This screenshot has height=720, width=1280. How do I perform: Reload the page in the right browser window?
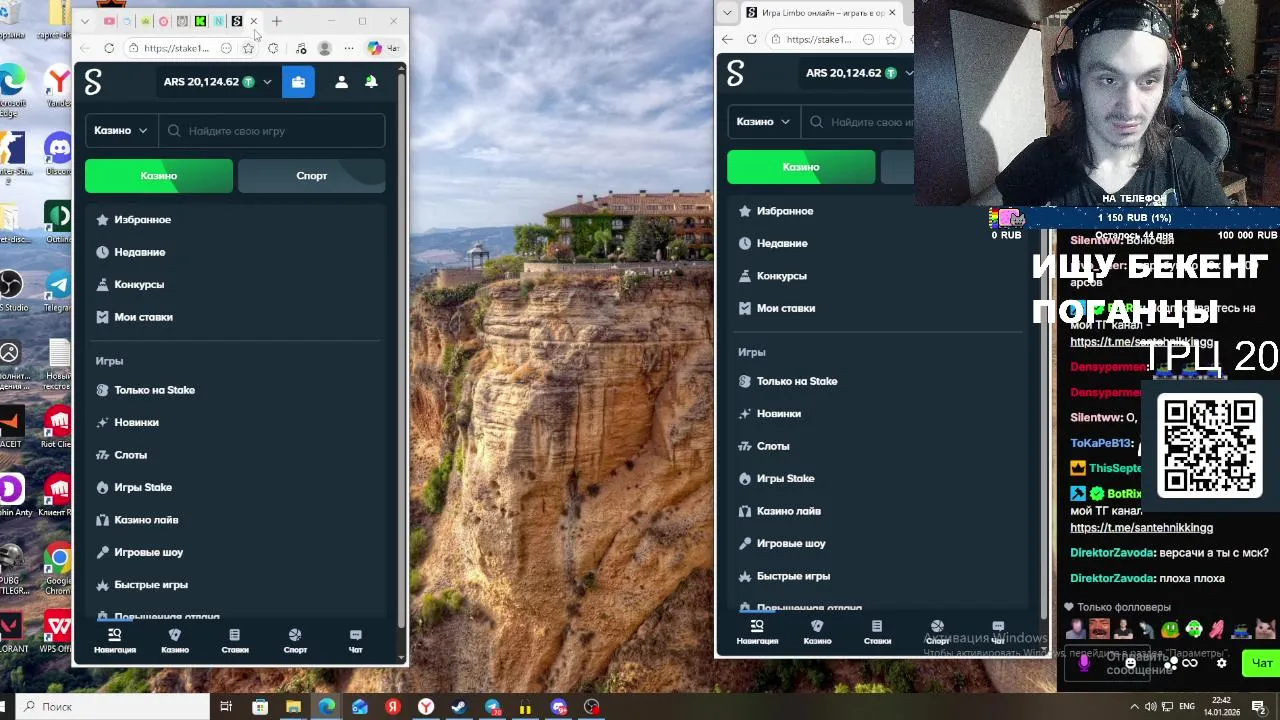pos(751,39)
